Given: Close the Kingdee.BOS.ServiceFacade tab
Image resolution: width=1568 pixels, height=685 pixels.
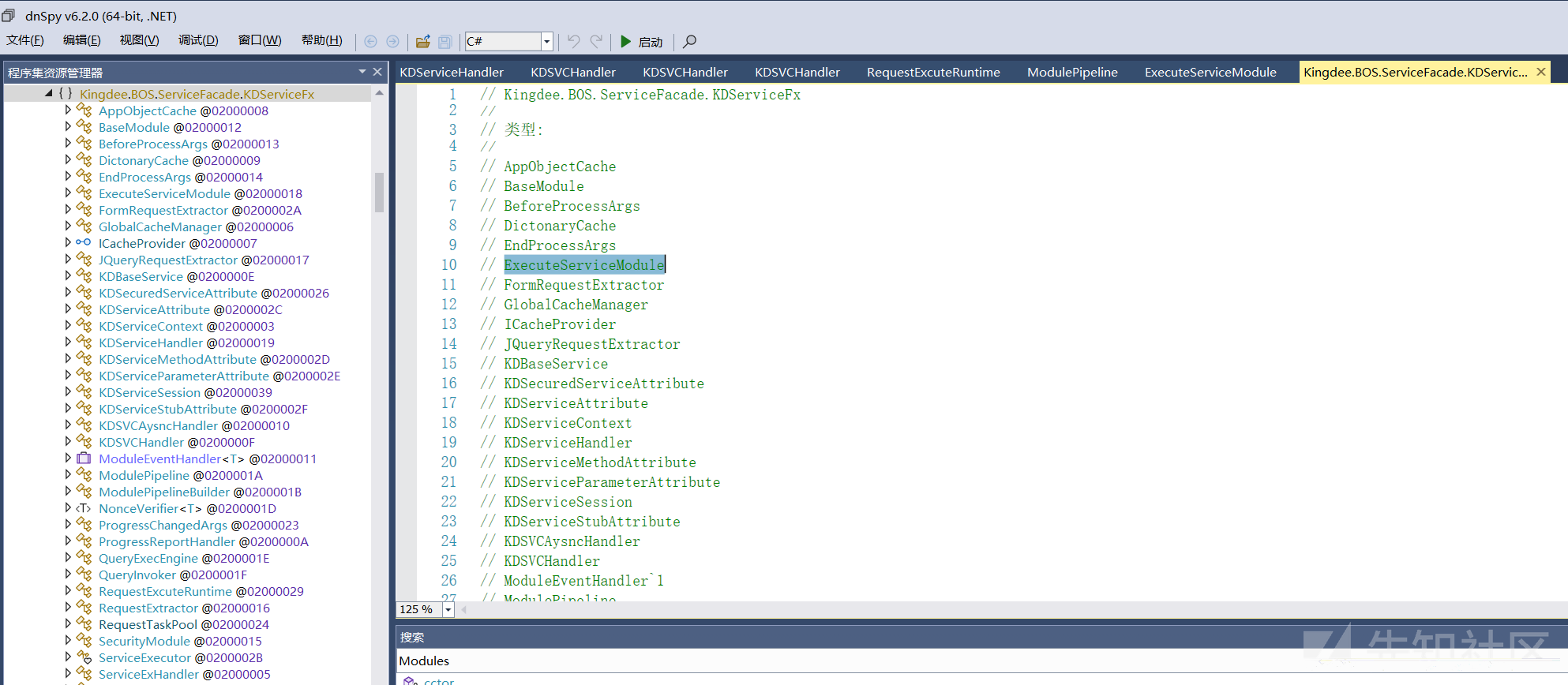Looking at the screenshot, I should (x=1540, y=72).
